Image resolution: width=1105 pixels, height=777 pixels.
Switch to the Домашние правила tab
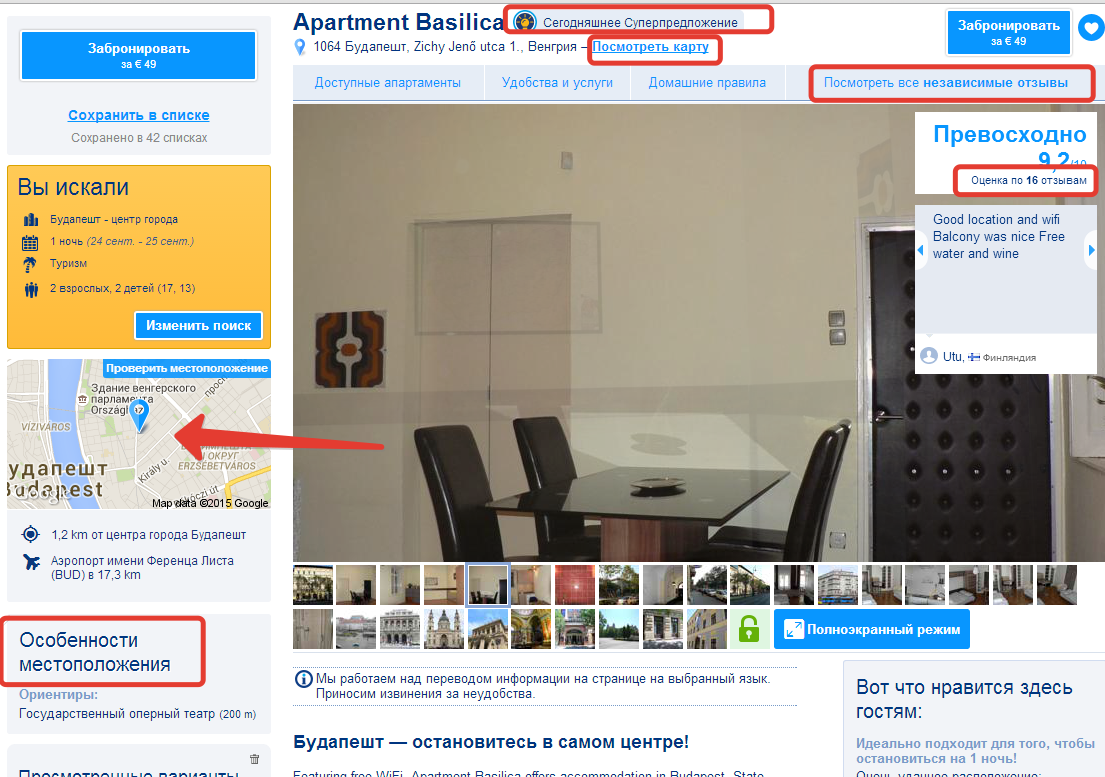coord(707,82)
